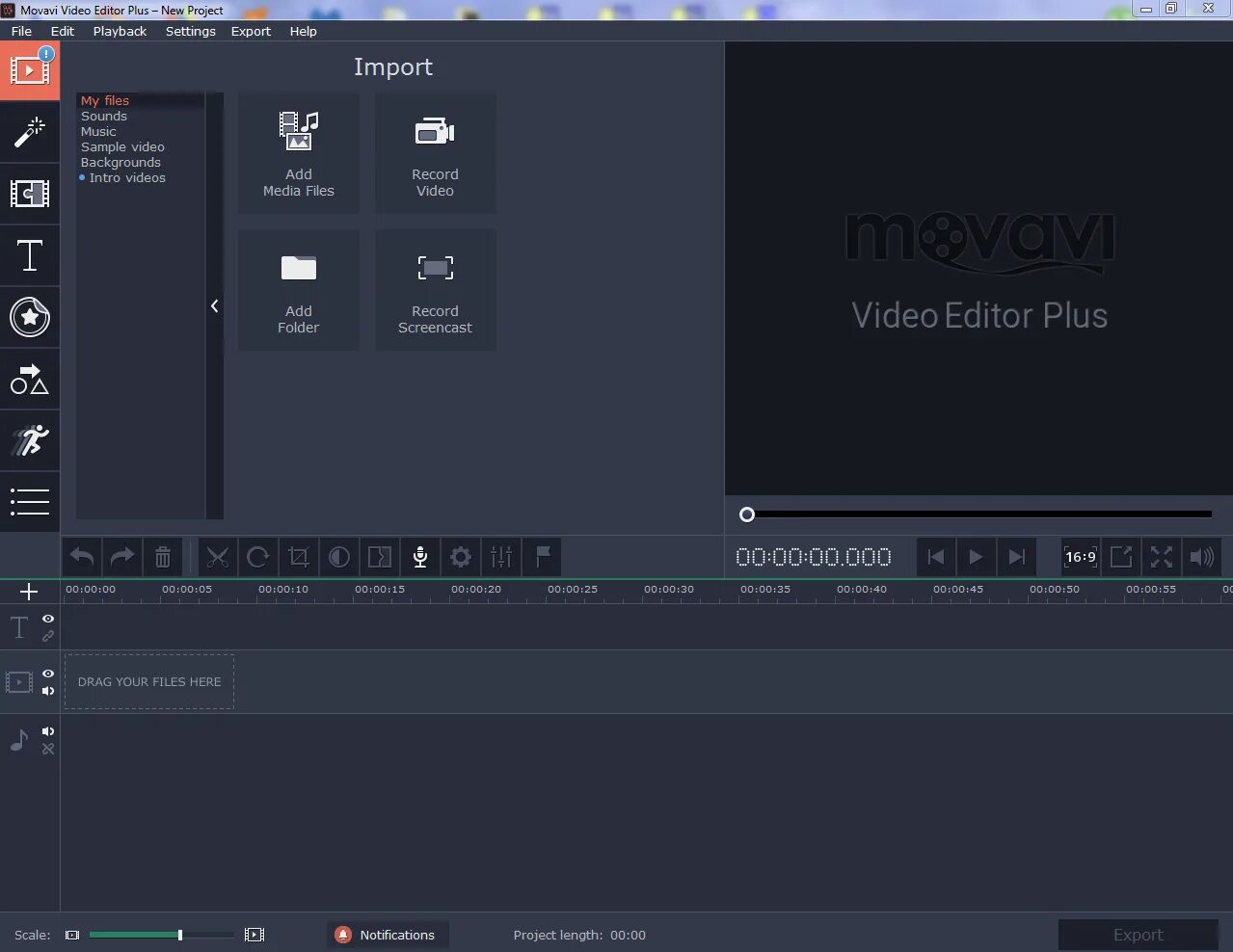Click the preview timecode display
Screen dimensions: 1233x952
[x=814, y=557]
